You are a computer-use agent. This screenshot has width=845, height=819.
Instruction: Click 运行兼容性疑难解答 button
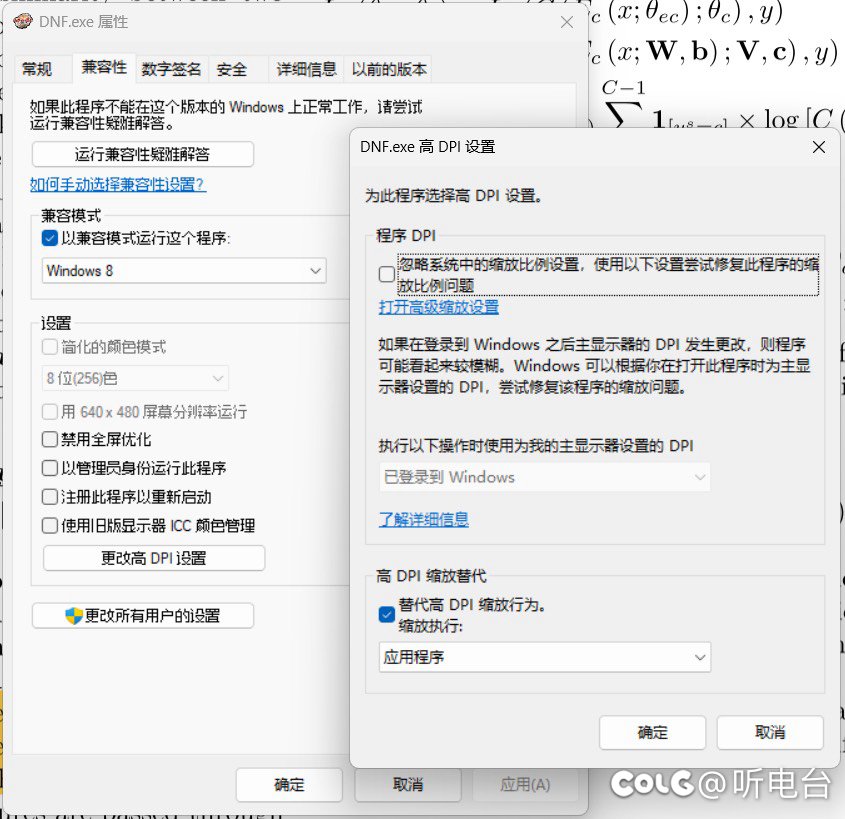(x=143, y=155)
